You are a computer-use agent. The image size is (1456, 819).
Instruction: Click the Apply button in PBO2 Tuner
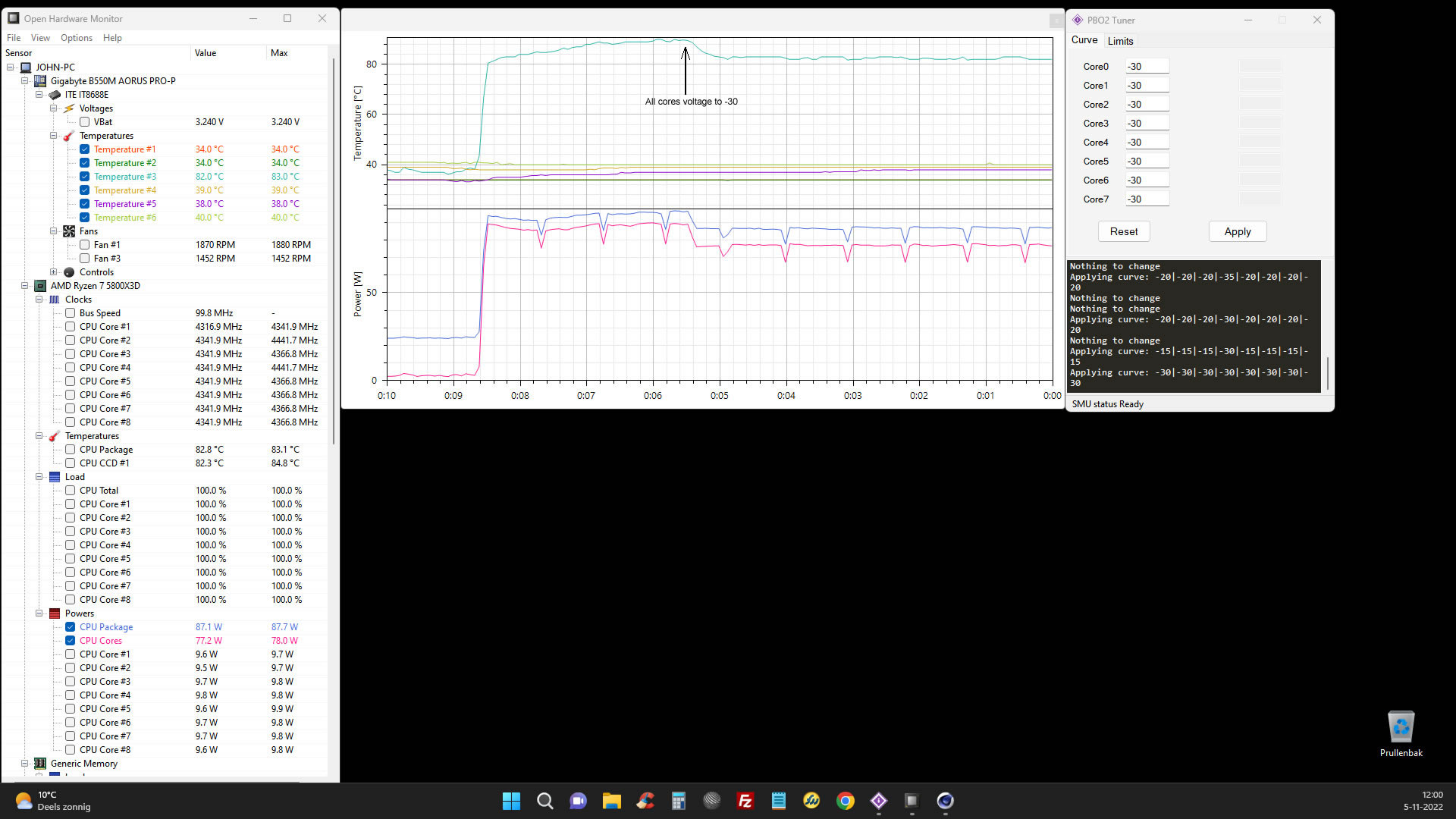pyautogui.click(x=1237, y=231)
